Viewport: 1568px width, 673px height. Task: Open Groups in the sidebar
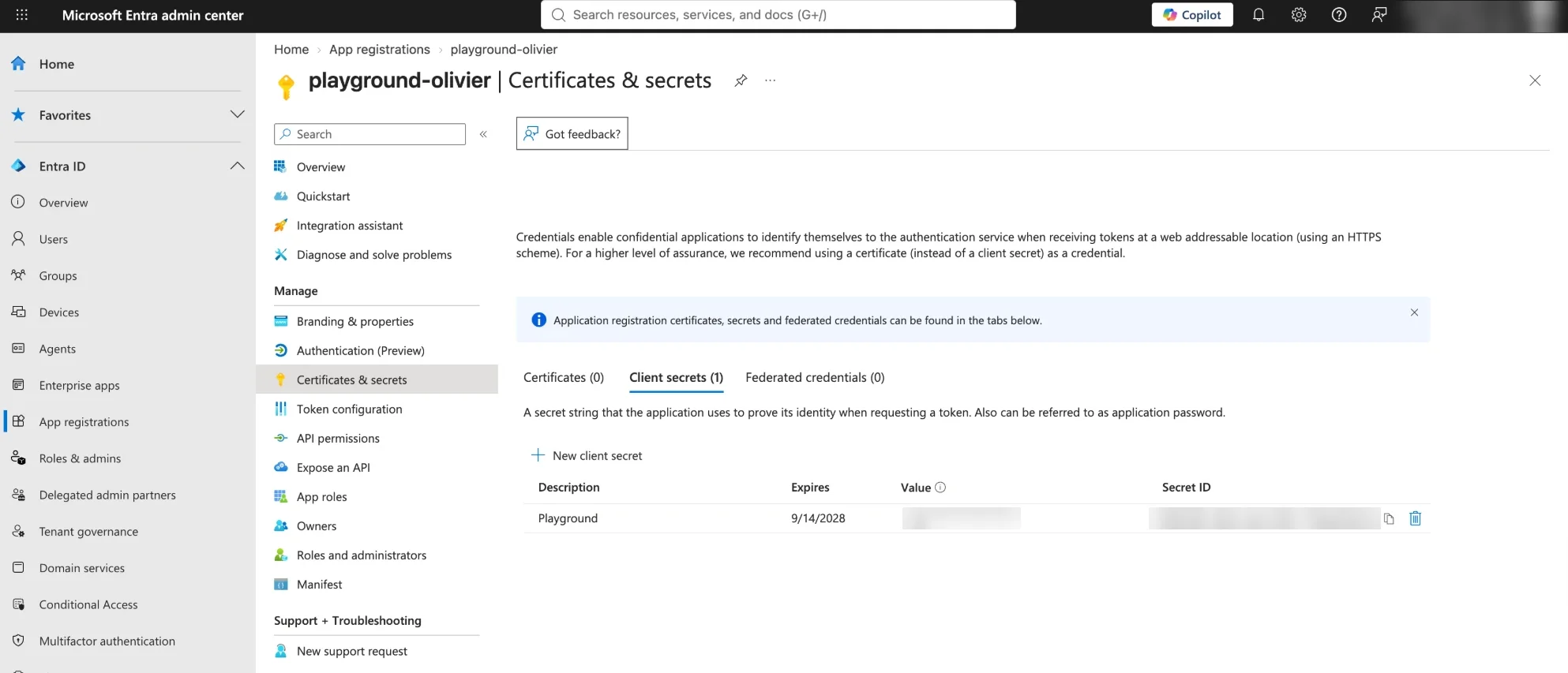58,275
